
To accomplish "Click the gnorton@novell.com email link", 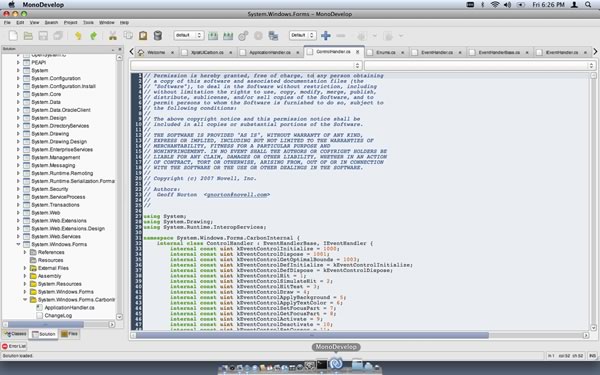I will click(x=237, y=195).
